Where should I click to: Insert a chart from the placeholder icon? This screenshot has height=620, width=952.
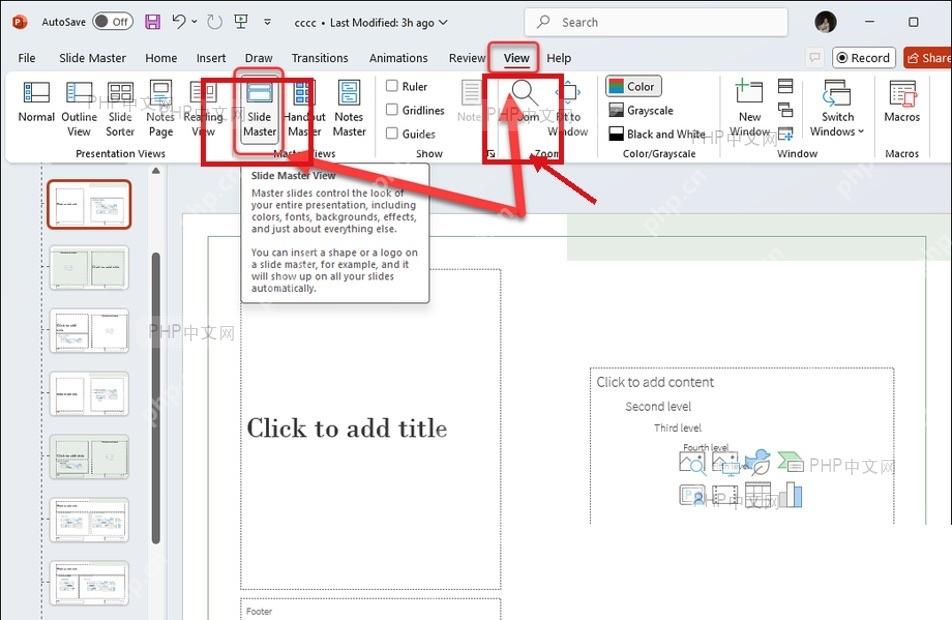tap(790, 495)
